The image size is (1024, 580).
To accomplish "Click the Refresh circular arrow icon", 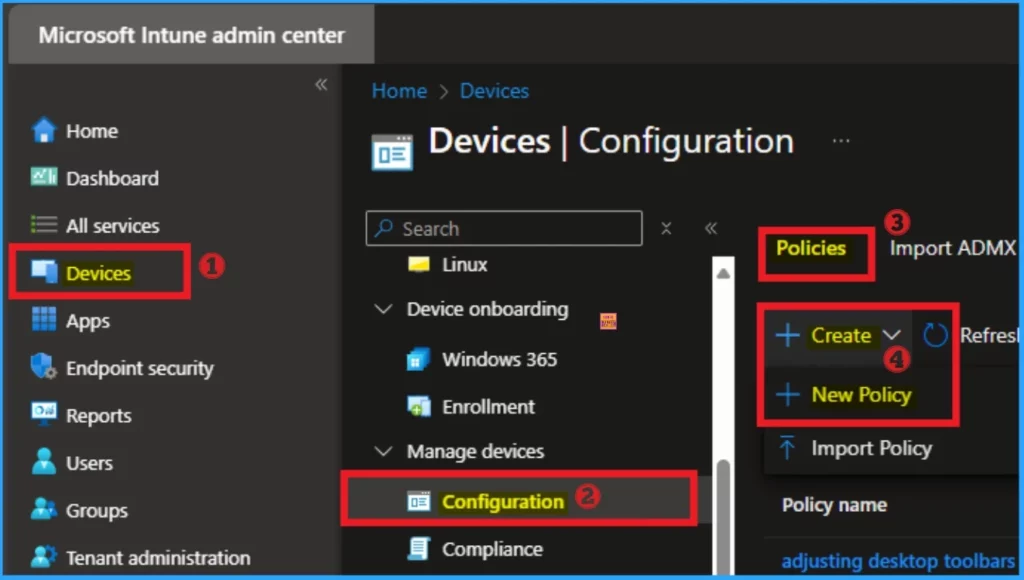I will coord(935,335).
